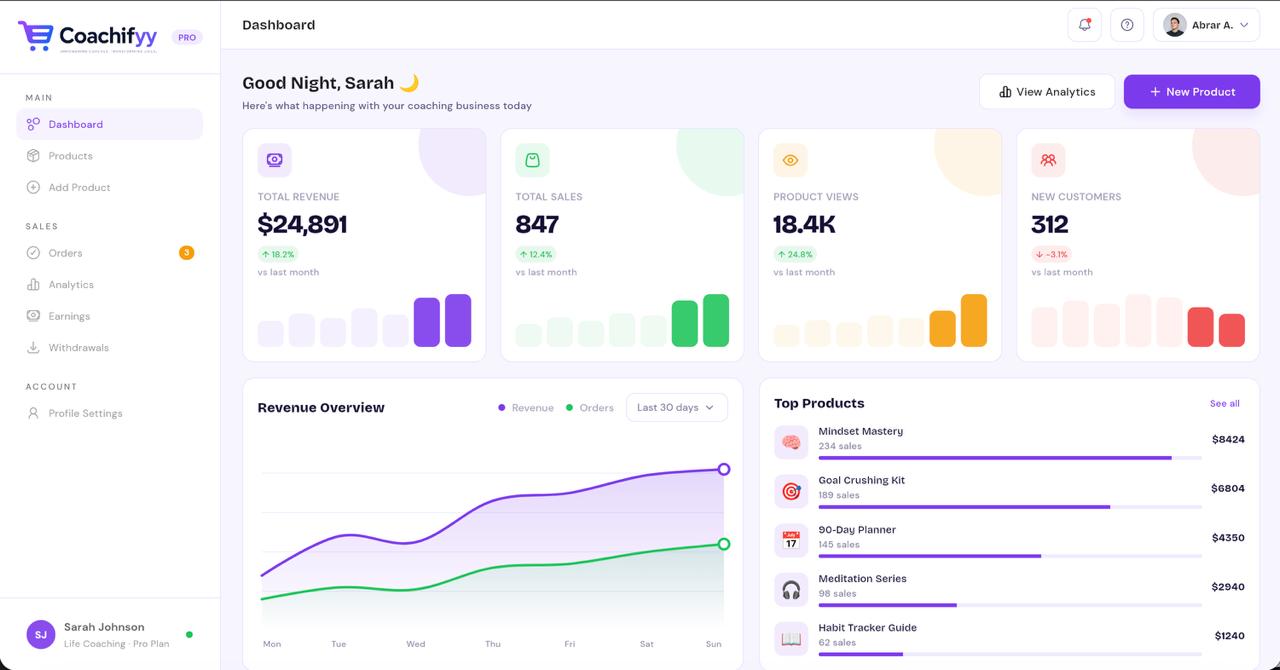The width and height of the screenshot is (1280, 670).
Task: Click the 12.4% sales growth badge
Action: (x=536, y=254)
